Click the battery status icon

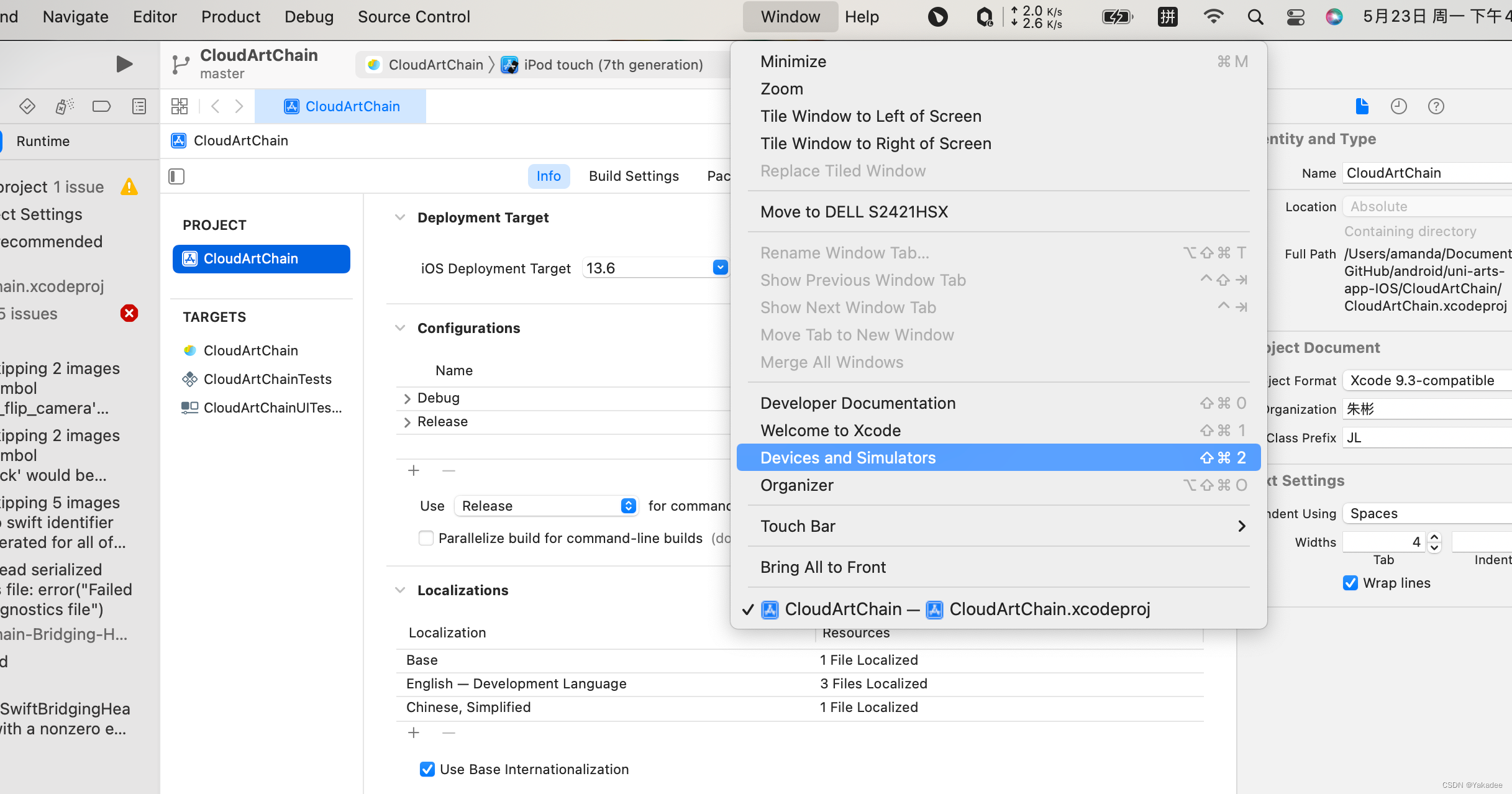click(x=1117, y=17)
